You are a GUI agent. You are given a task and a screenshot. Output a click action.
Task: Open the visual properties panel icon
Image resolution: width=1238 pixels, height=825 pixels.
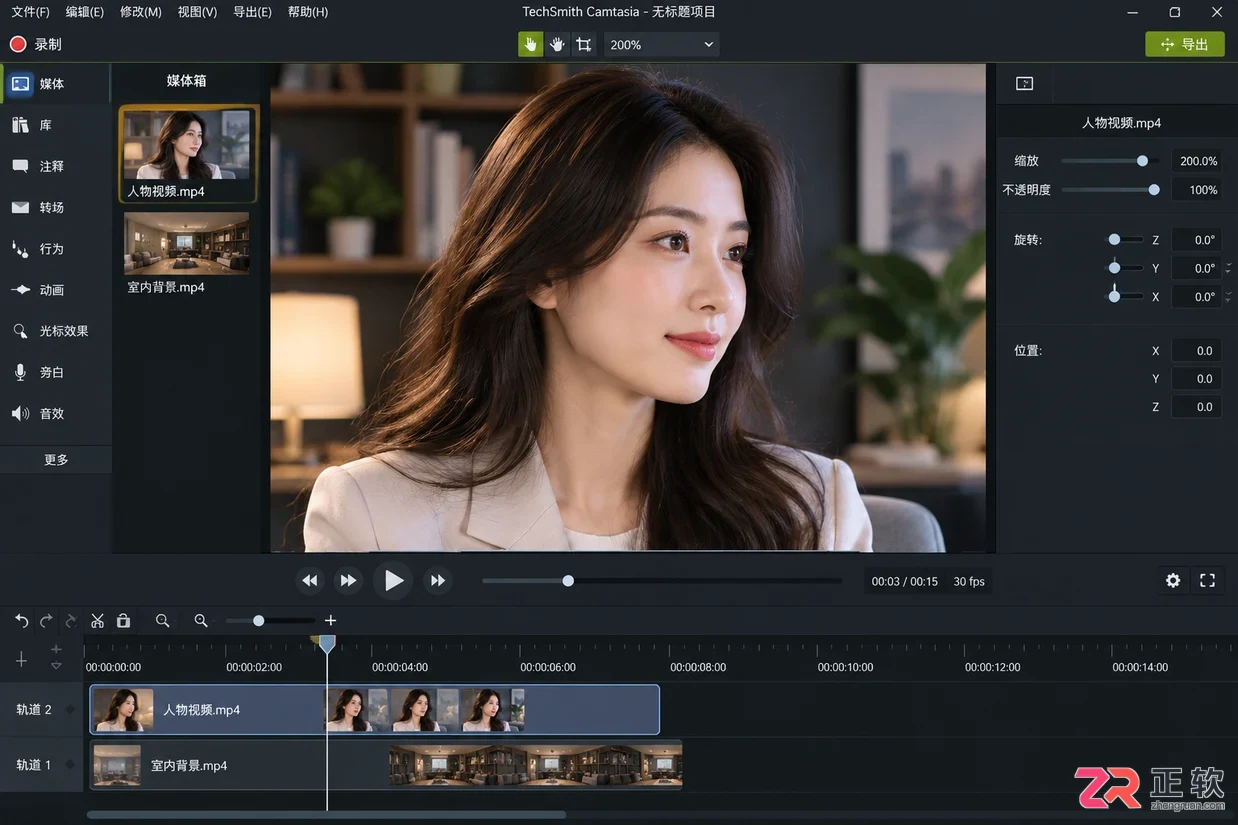pos(1024,84)
